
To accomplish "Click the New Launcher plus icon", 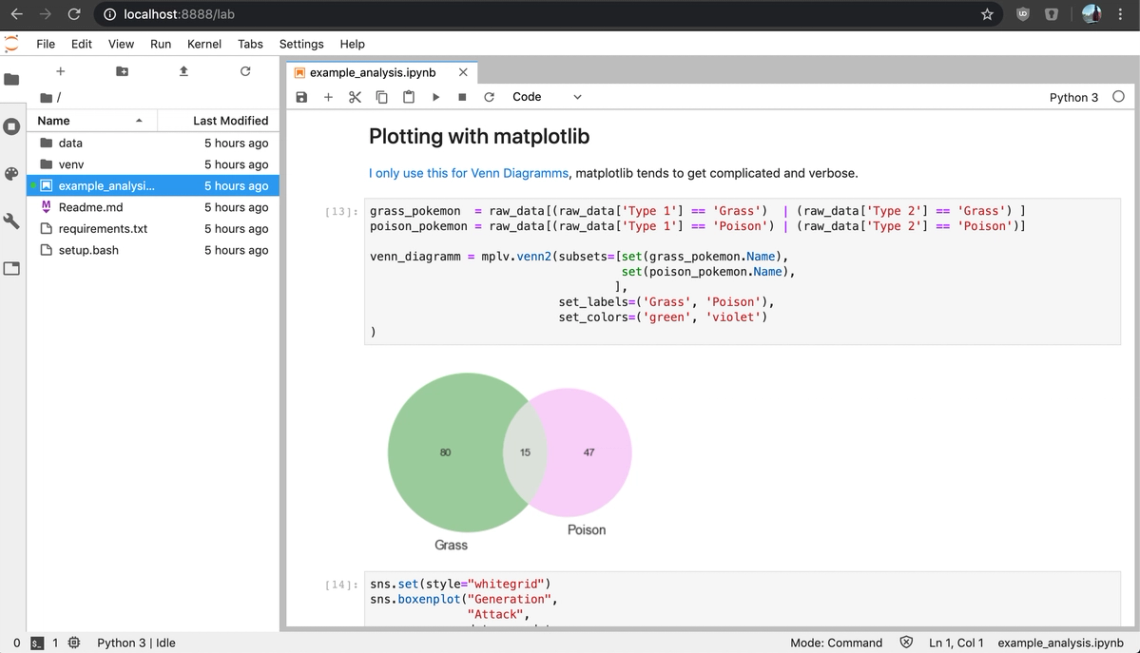I will (x=60, y=71).
